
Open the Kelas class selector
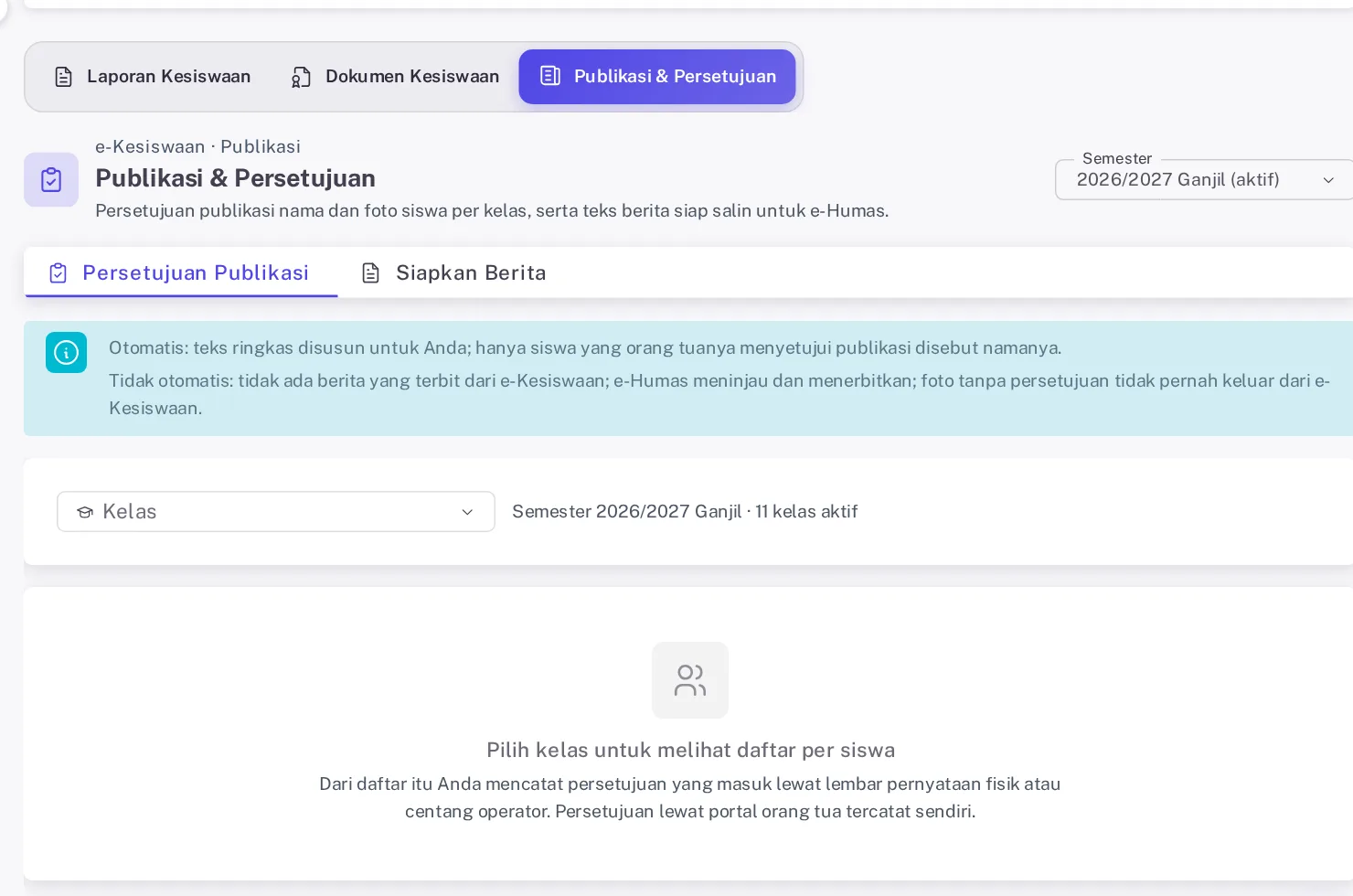point(276,512)
